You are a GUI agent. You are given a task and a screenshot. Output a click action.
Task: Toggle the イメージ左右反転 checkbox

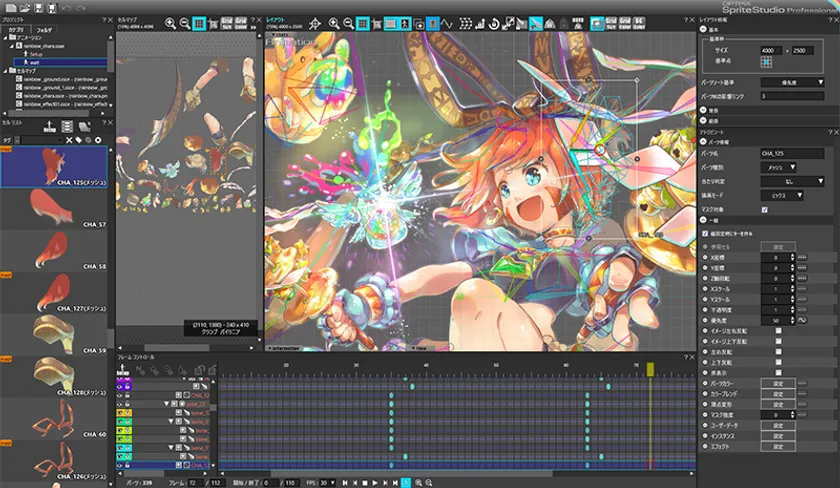777,331
